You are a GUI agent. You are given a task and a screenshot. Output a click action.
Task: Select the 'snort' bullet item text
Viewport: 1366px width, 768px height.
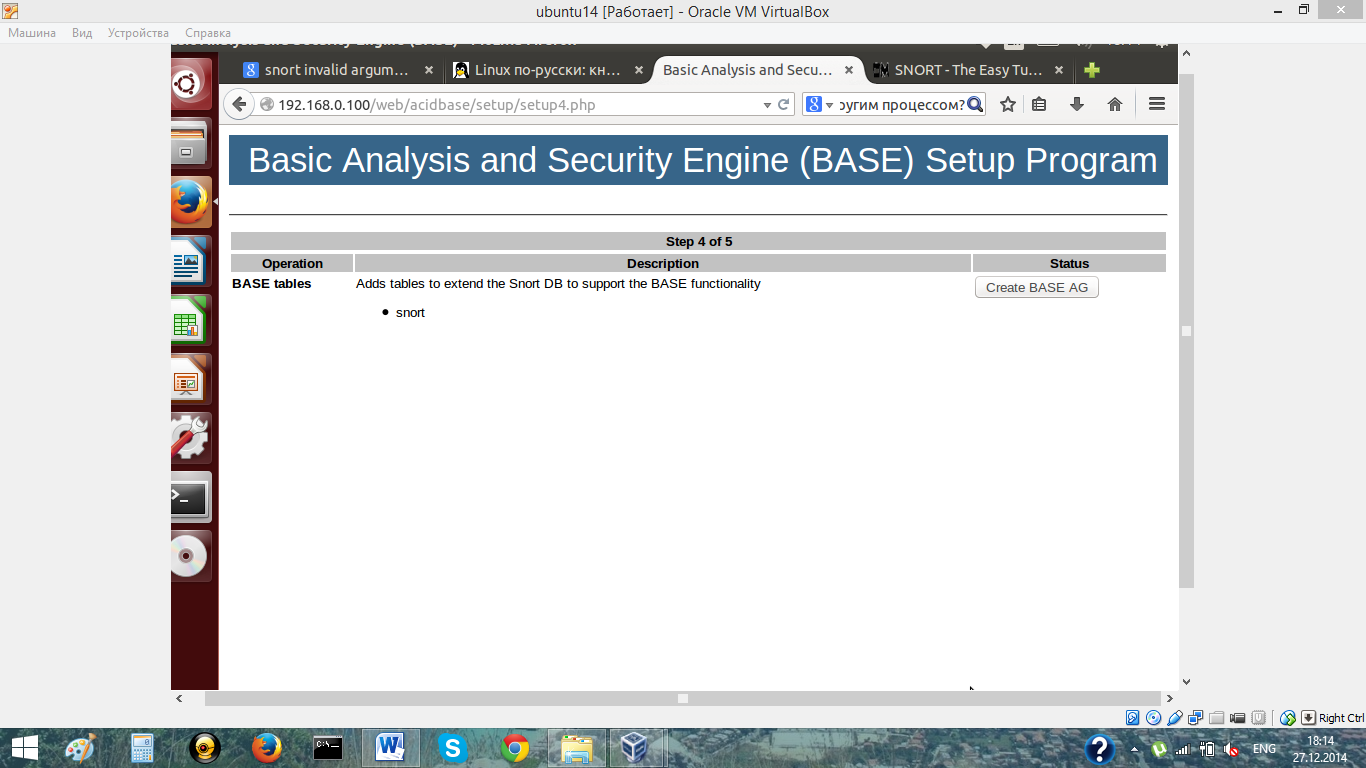click(410, 313)
